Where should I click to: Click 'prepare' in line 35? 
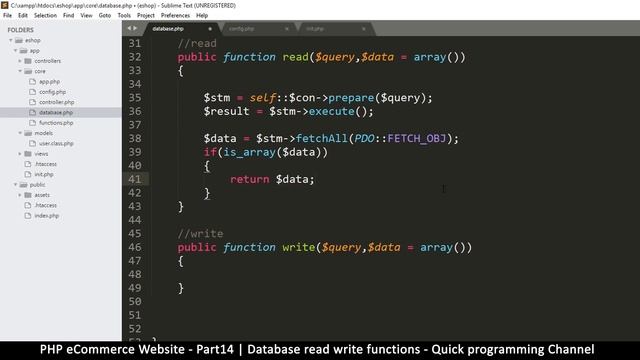[x=351, y=98]
